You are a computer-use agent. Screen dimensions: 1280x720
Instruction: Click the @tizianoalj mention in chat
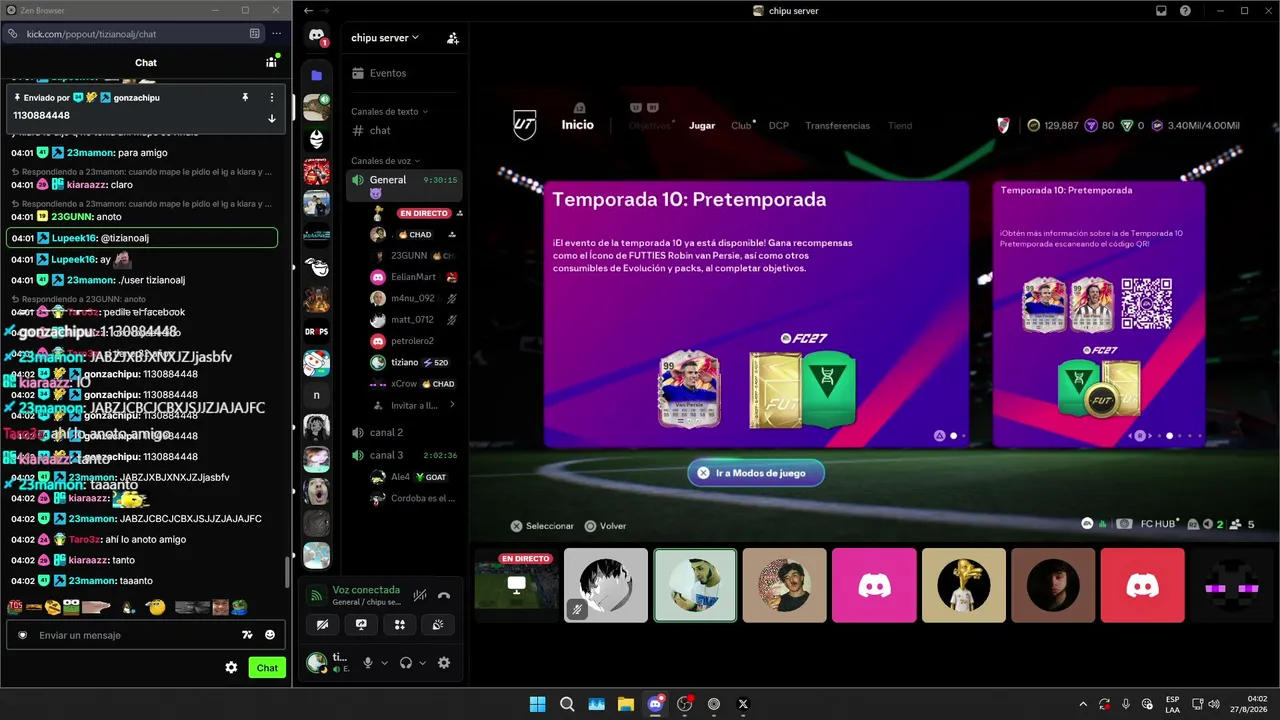[125, 238]
